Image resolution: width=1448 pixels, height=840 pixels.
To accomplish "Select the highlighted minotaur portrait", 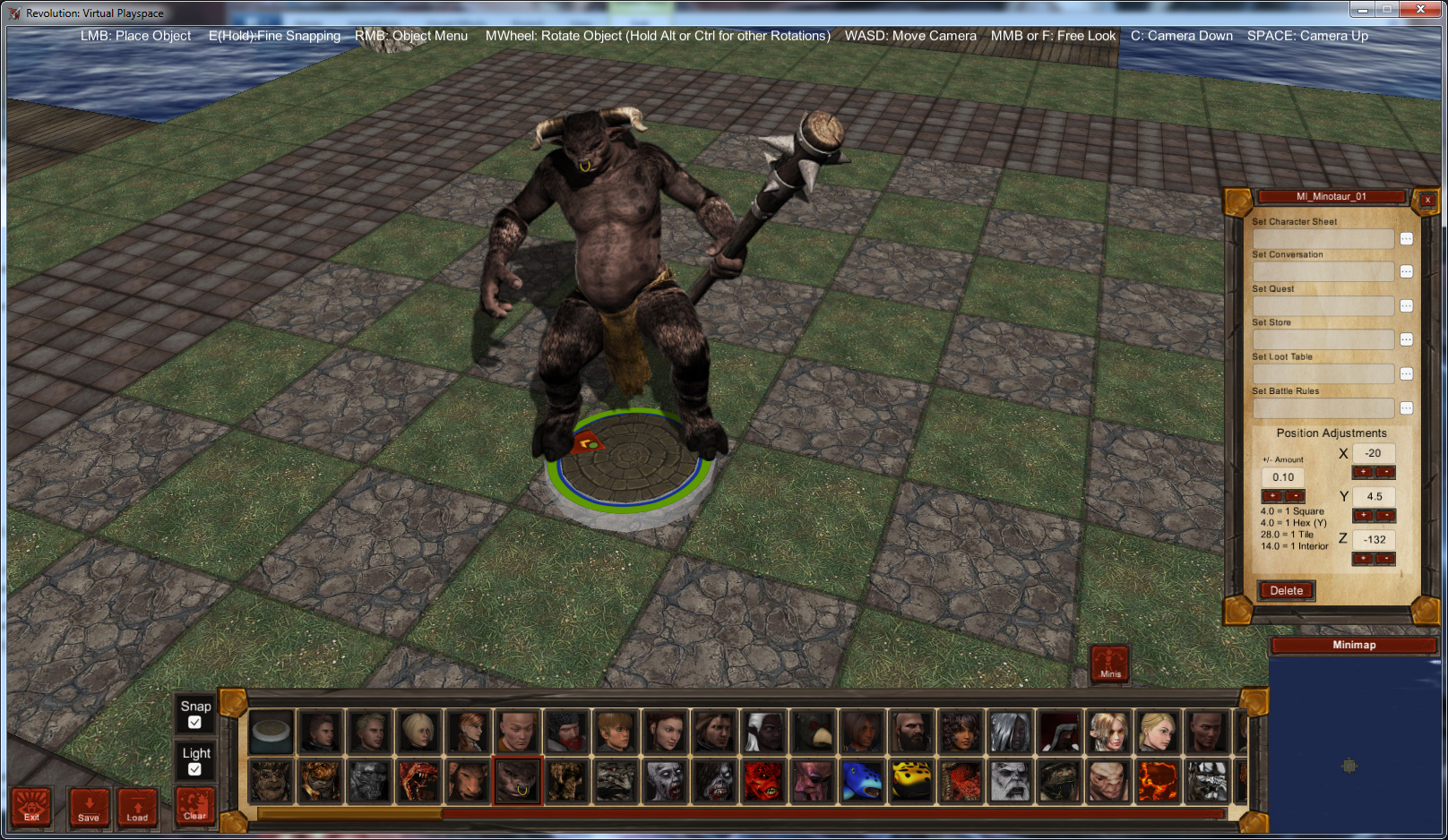I will tap(517, 780).
